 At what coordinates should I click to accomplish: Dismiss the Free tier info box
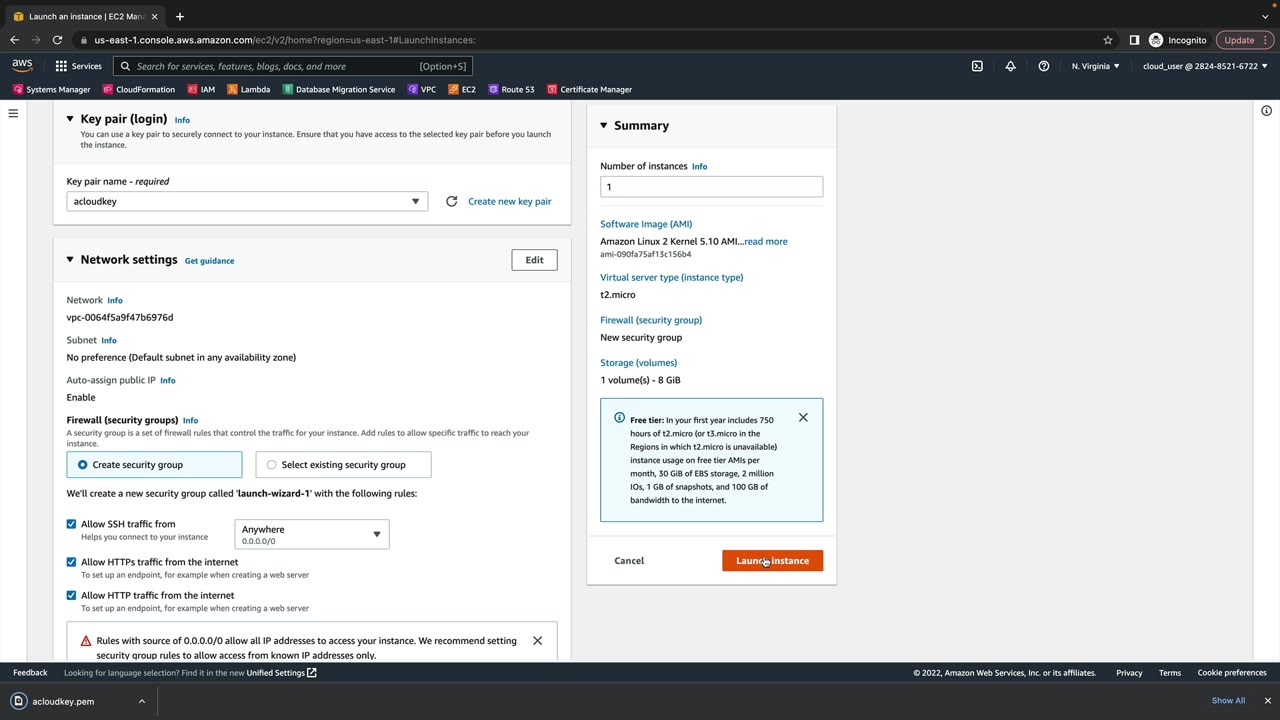point(803,417)
